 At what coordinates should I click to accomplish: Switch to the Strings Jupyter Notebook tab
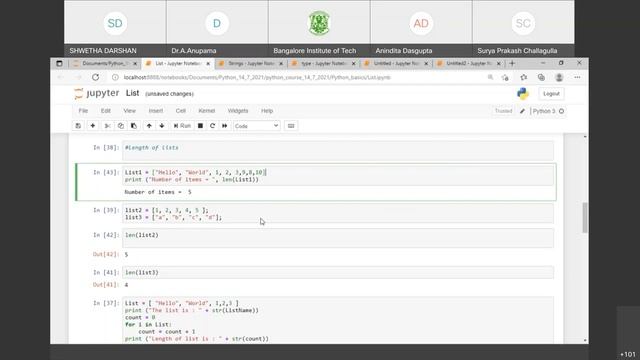click(250, 64)
